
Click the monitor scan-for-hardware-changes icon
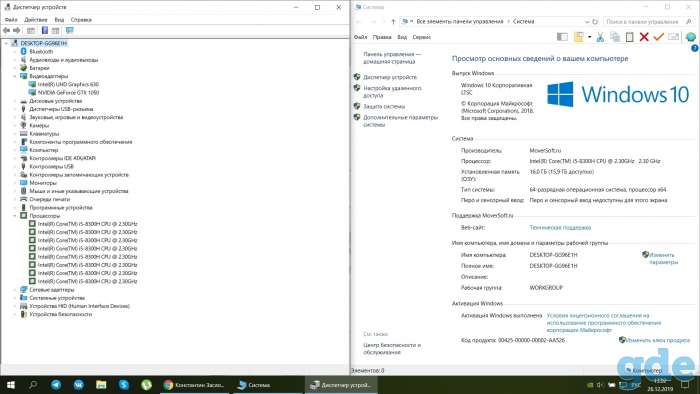tap(70, 30)
